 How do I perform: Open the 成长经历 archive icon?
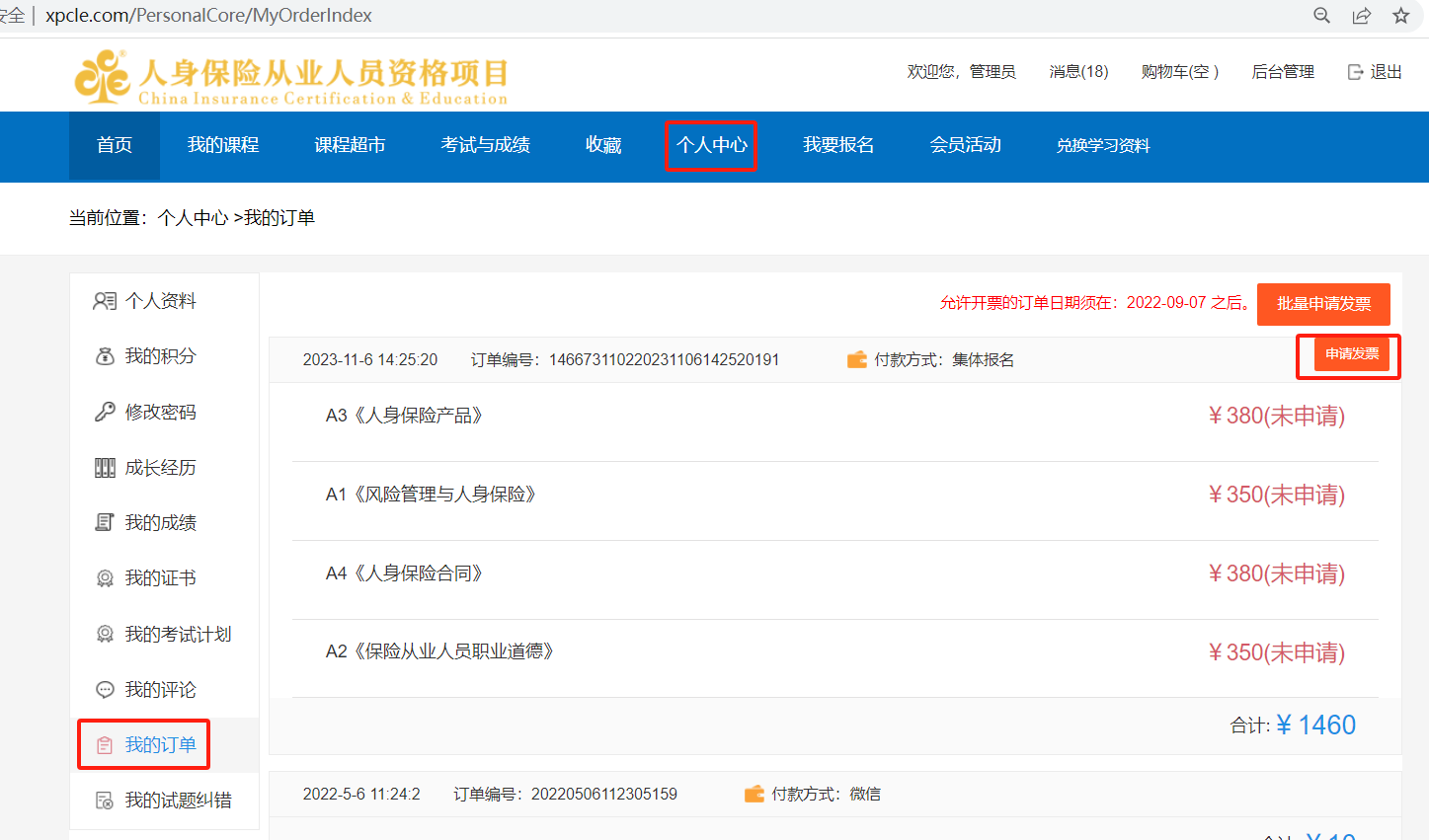pos(104,467)
